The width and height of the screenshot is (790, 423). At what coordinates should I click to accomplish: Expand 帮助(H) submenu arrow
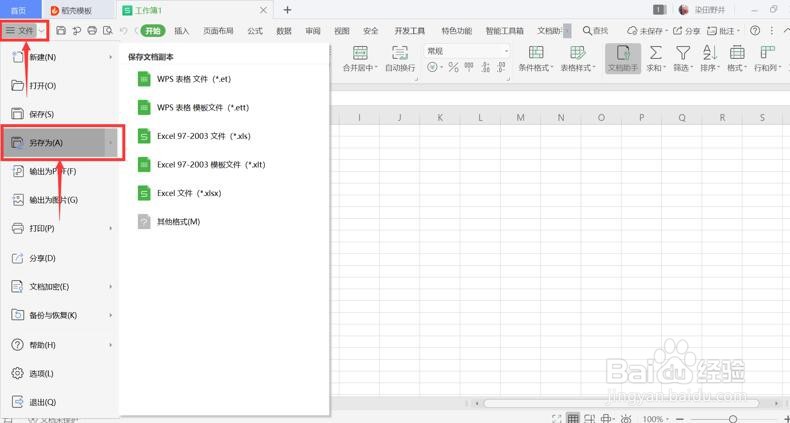coord(110,345)
